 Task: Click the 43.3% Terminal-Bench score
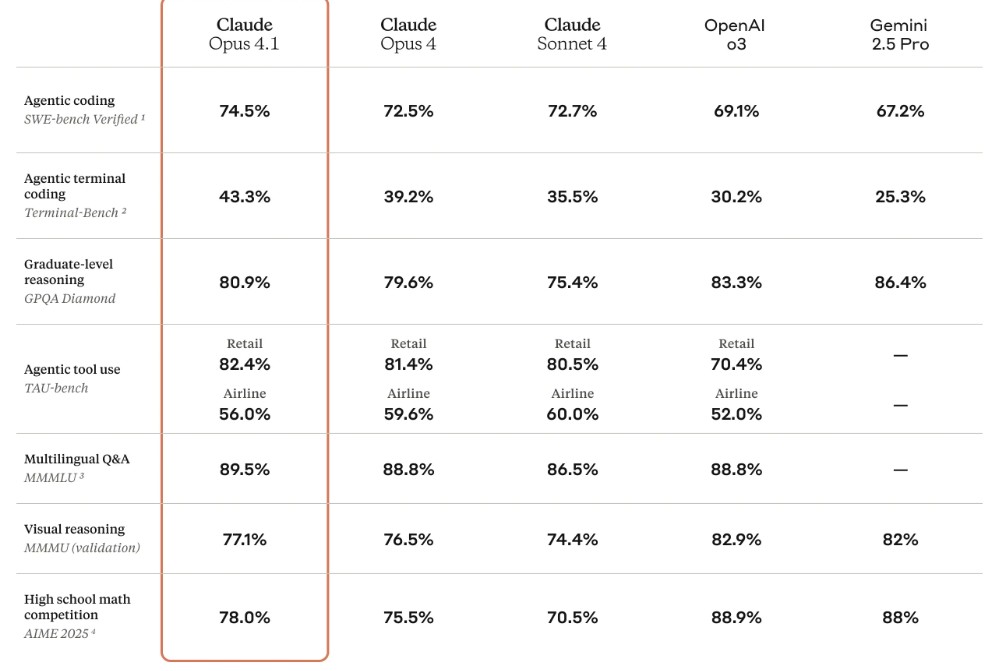244,197
